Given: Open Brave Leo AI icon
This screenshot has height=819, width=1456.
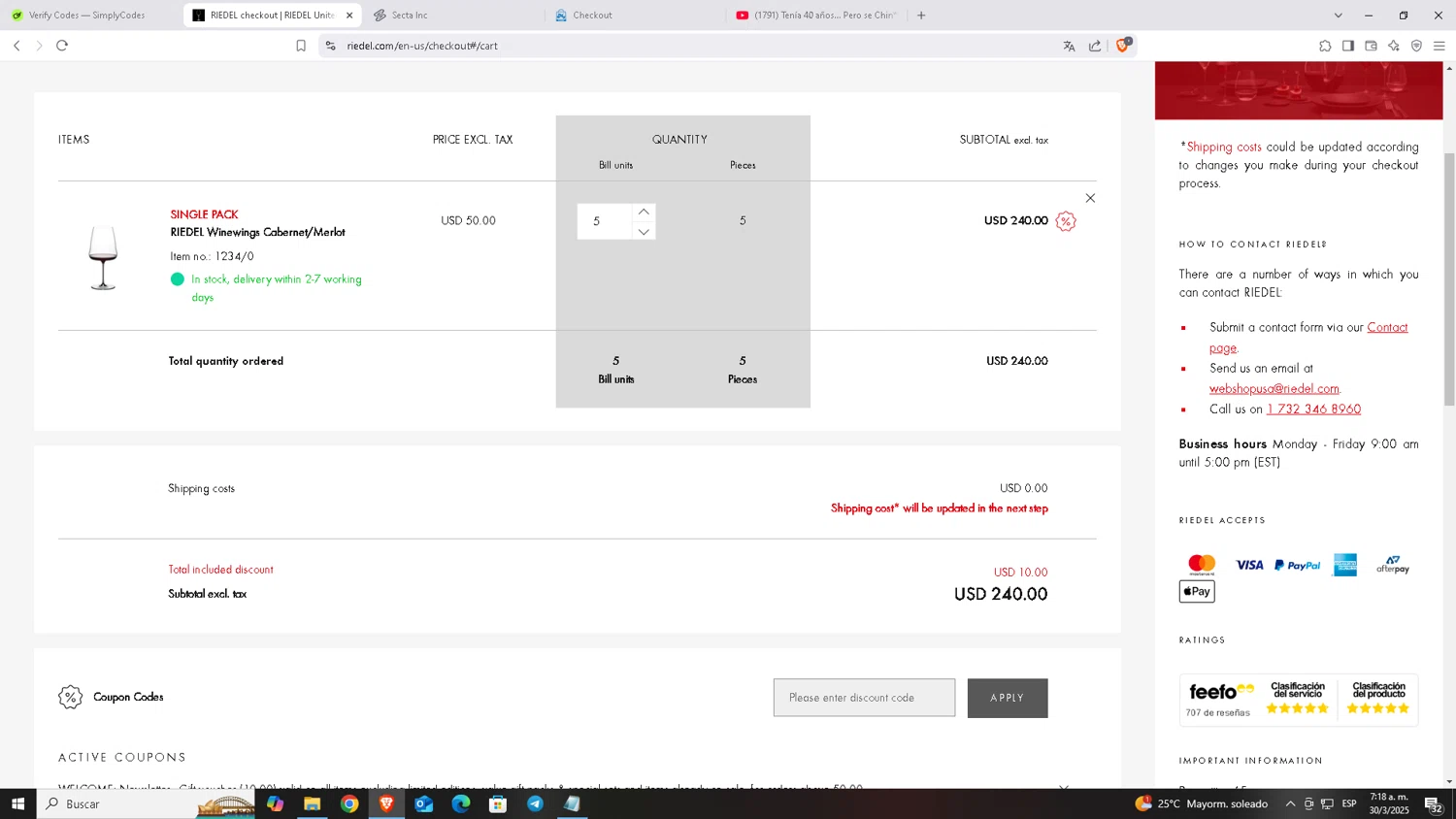Looking at the screenshot, I should coord(1394,46).
